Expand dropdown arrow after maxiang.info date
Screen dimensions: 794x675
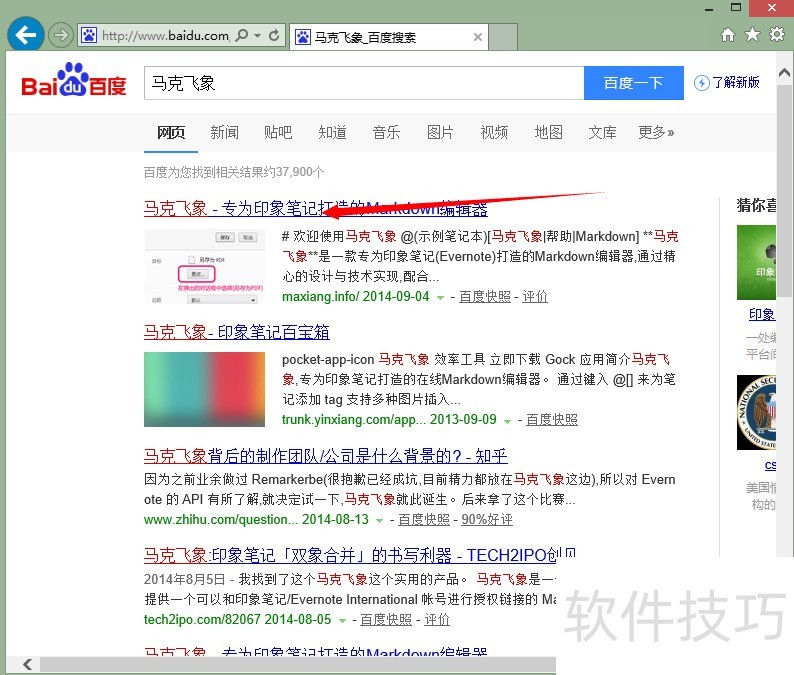tap(441, 297)
